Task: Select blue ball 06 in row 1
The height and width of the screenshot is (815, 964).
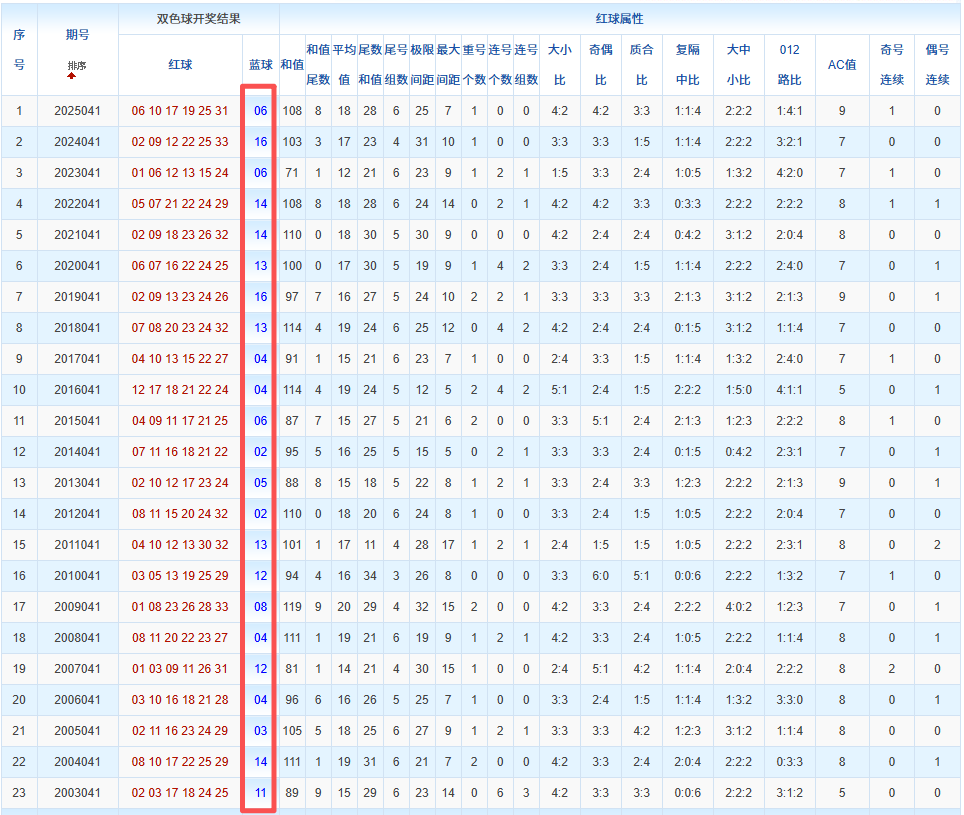Action: click(x=260, y=111)
